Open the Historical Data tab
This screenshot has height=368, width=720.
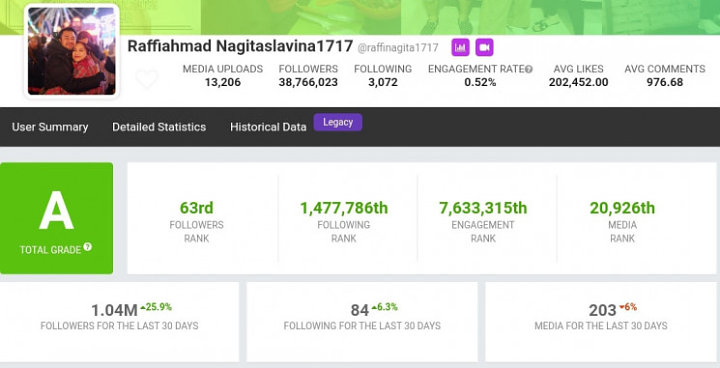[268, 127]
